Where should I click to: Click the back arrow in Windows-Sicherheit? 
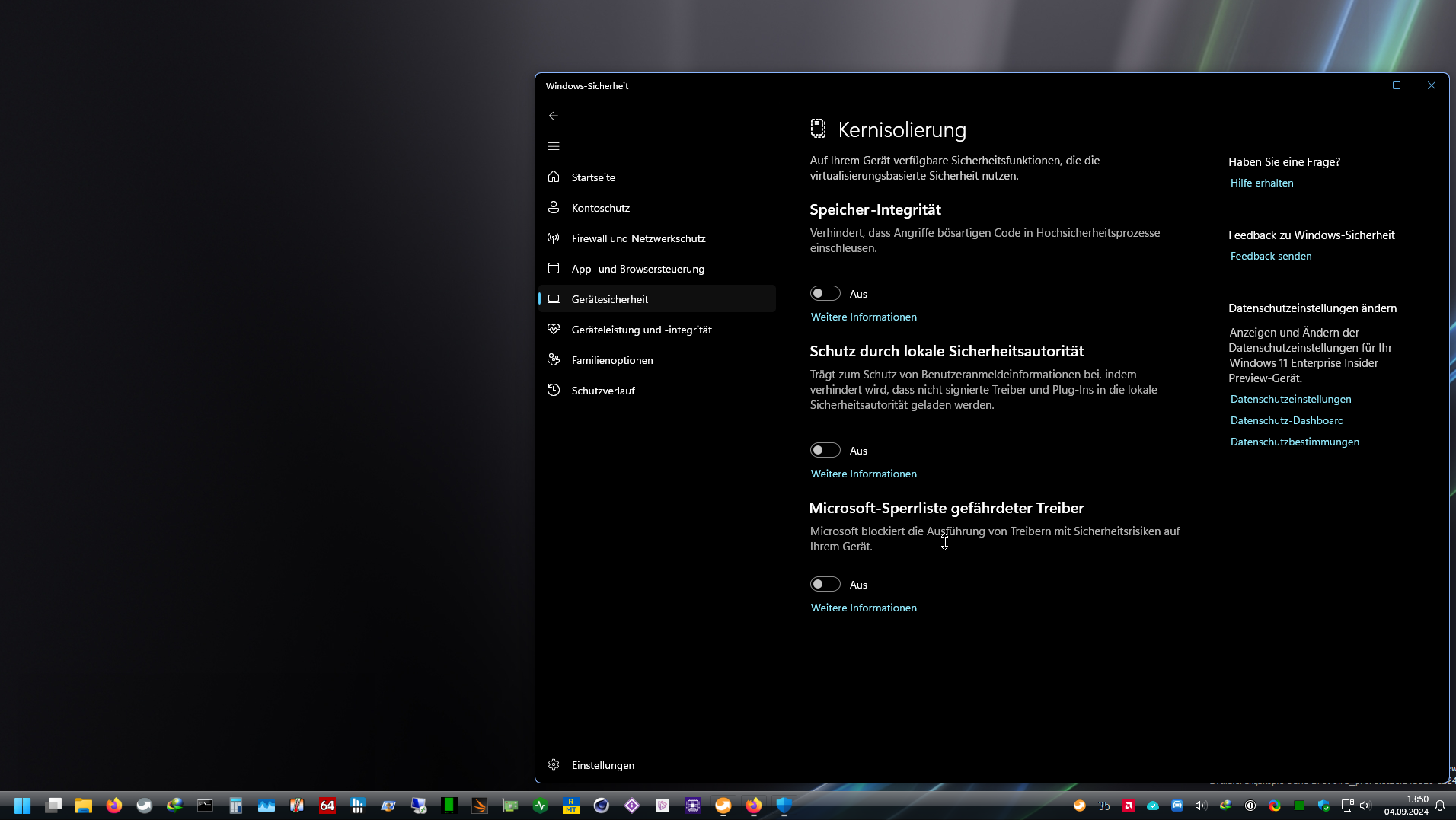click(x=554, y=116)
